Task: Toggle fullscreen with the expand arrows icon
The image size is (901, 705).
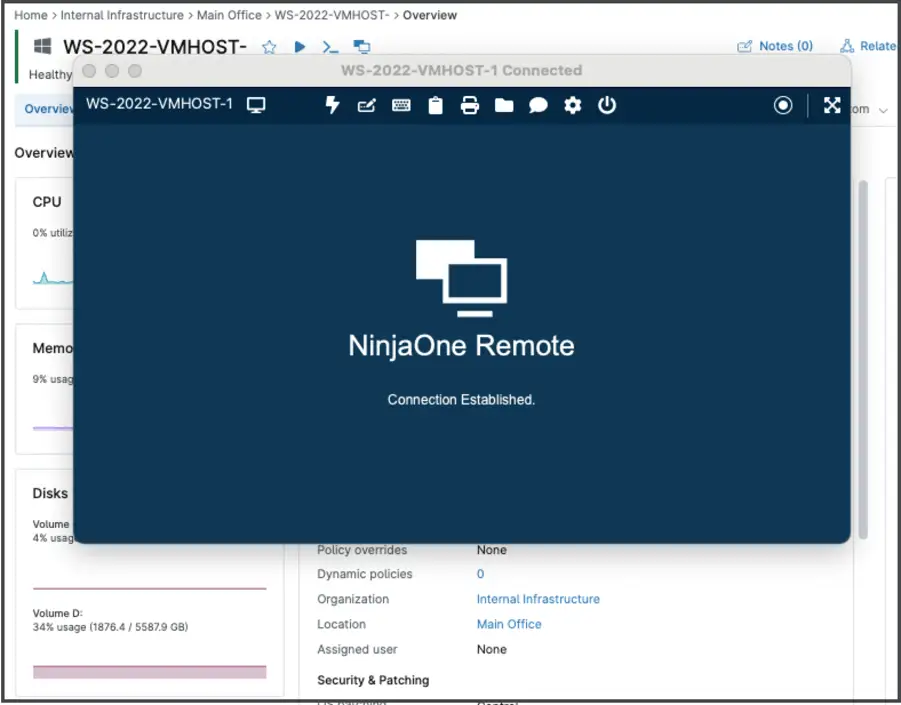Action: tap(832, 105)
